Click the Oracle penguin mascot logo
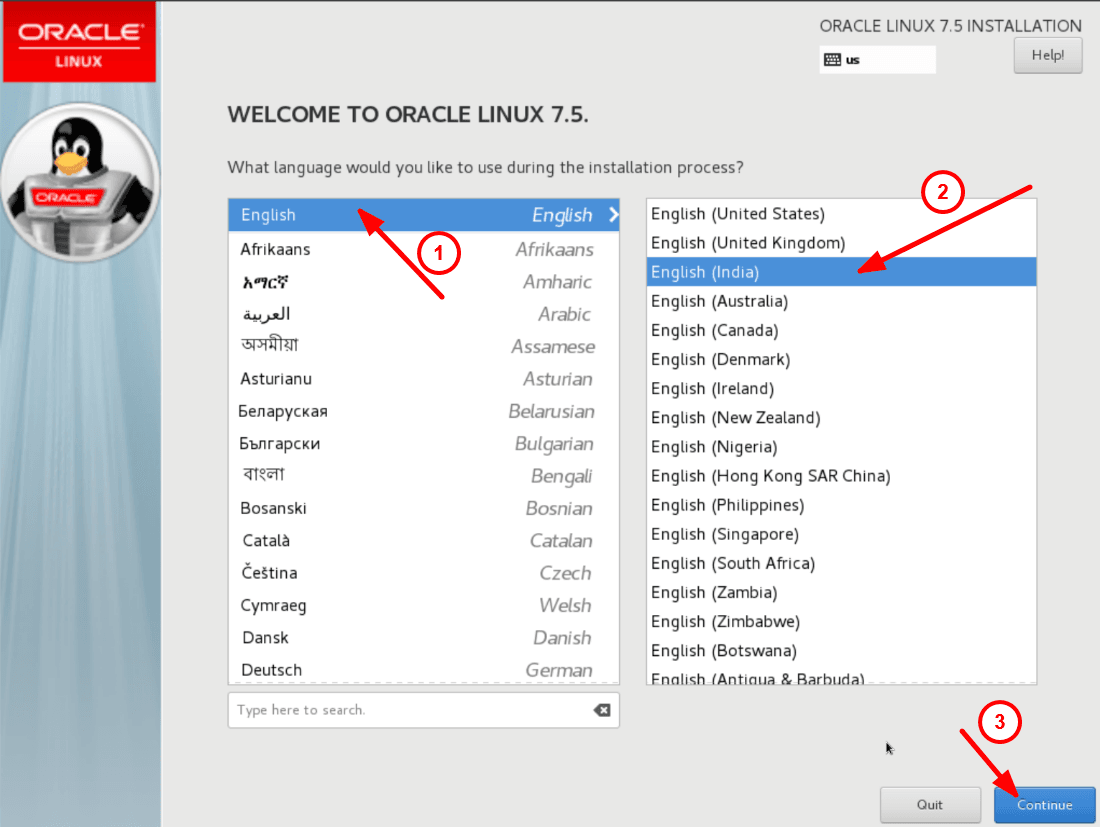Viewport: 1100px width, 827px height. 80,180
